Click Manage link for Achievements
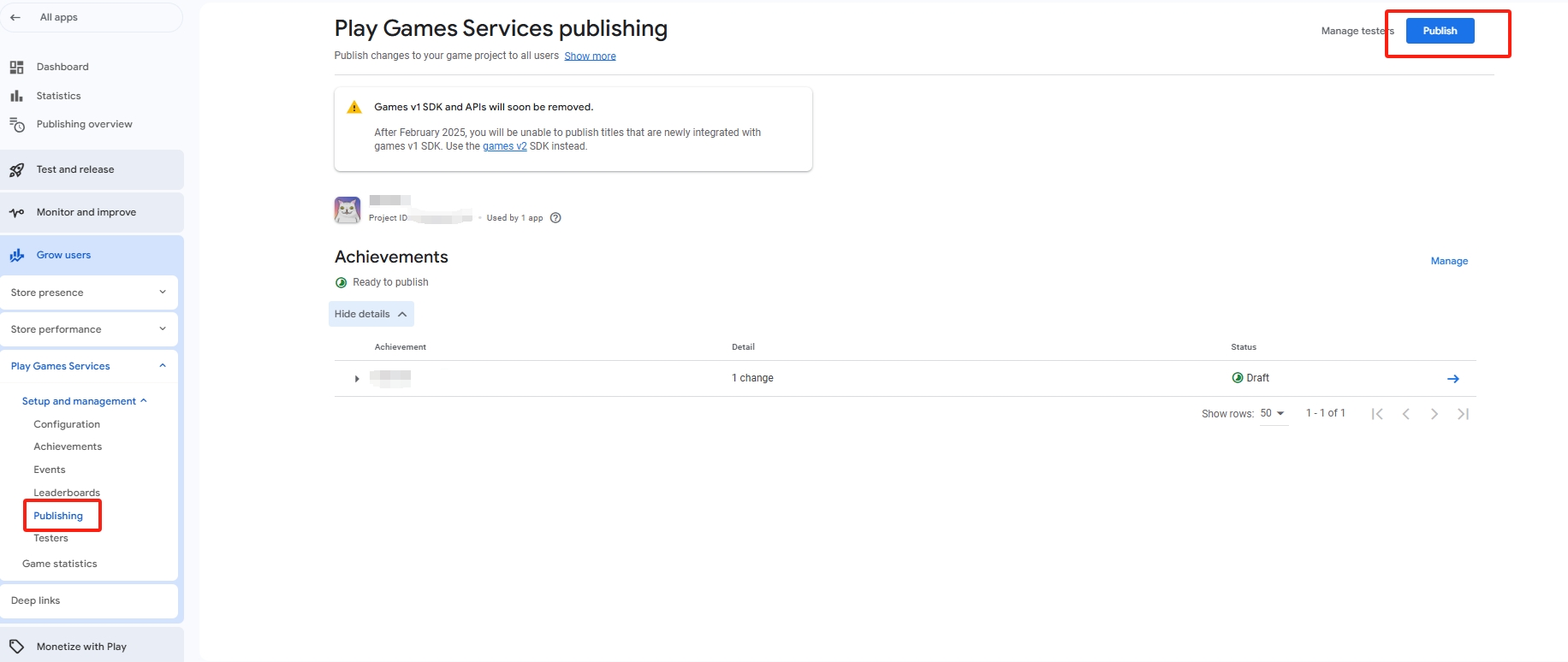 click(x=1449, y=261)
